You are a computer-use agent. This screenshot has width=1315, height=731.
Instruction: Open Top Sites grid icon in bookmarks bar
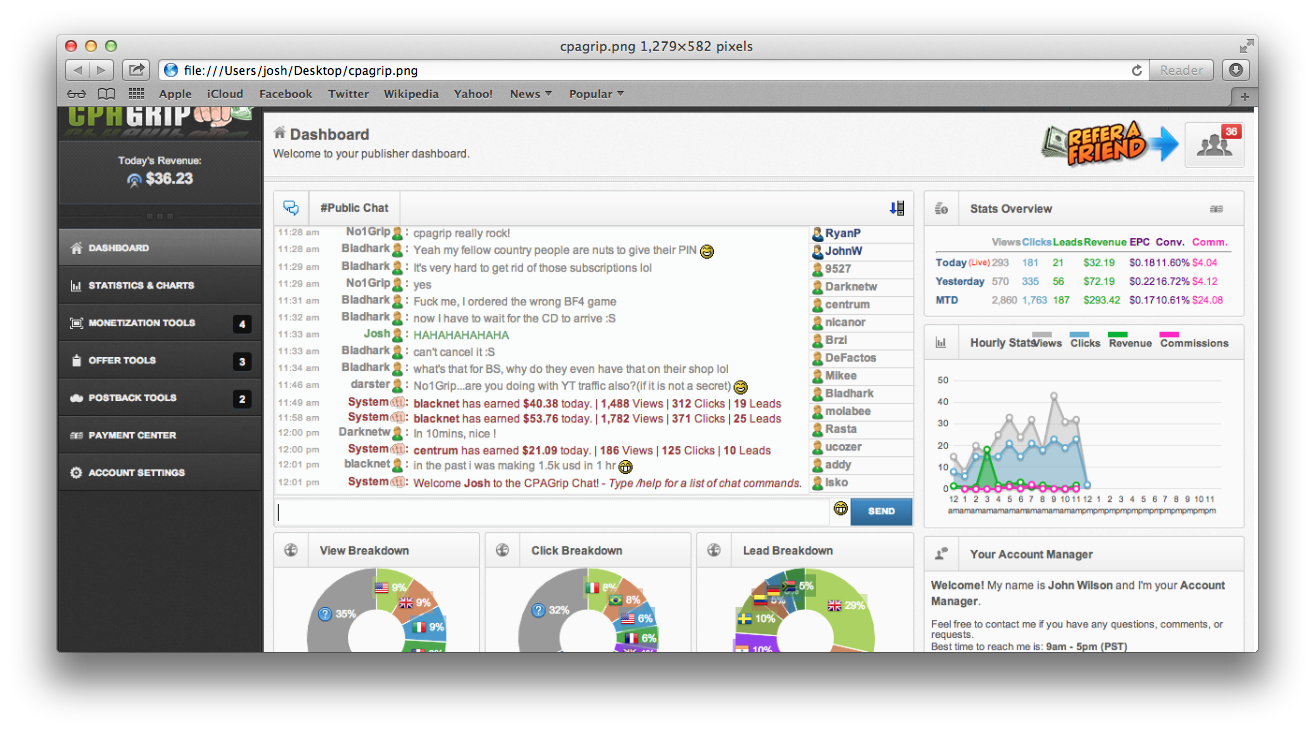pyautogui.click(x=136, y=94)
